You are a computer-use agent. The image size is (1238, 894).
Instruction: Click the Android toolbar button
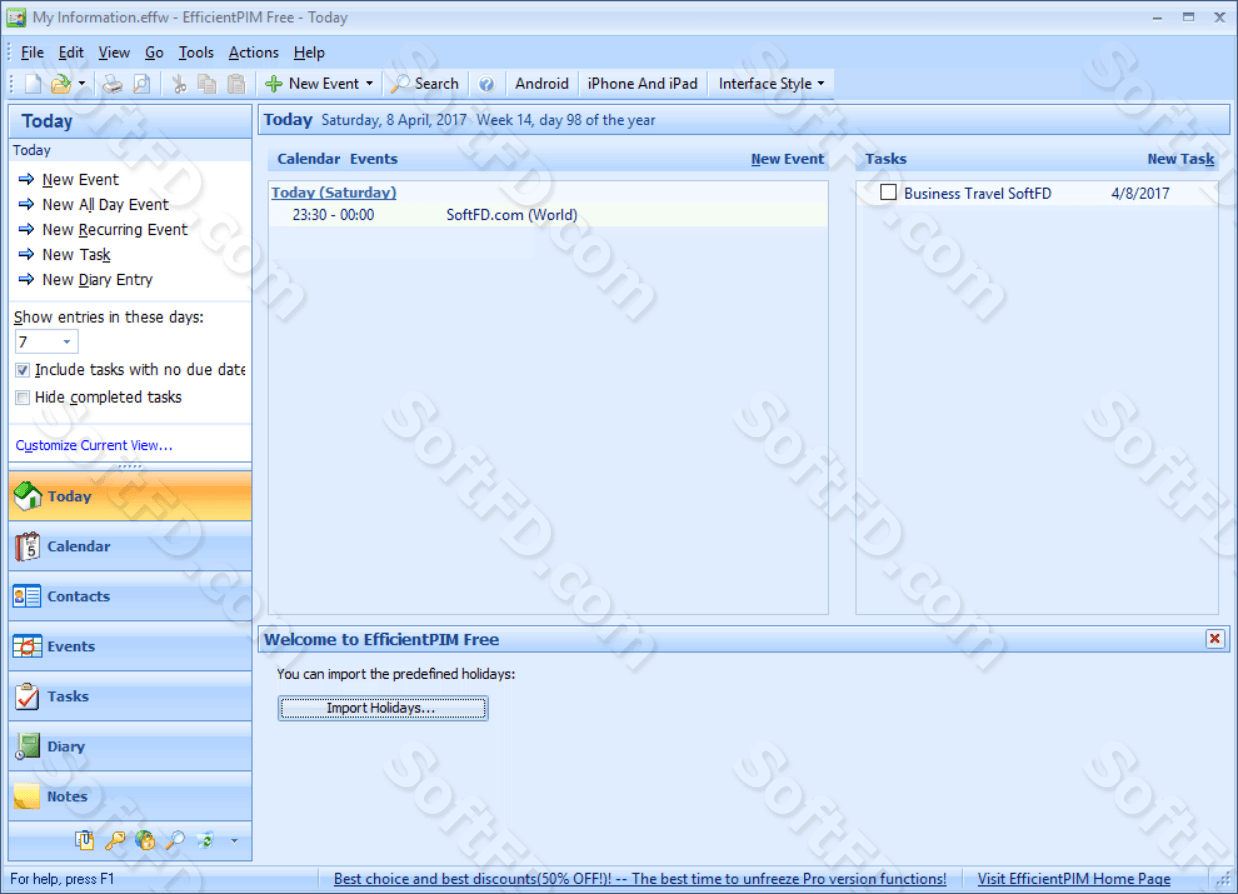point(542,84)
